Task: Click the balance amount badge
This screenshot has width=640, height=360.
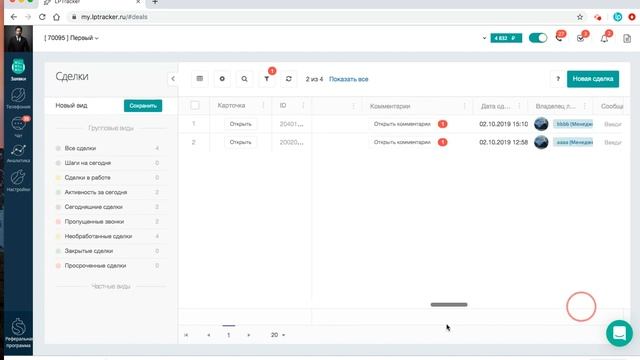Action: pos(506,38)
